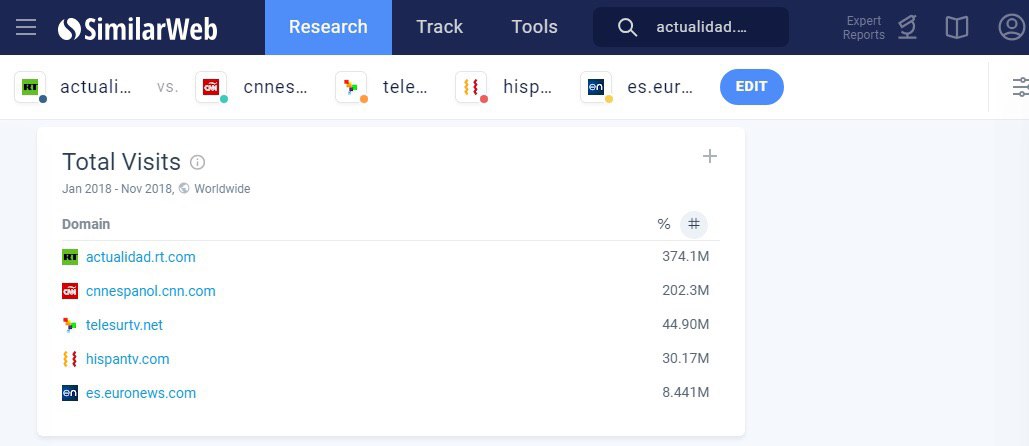This screenshot has height=446, width=1029.
Task: Click the EDIT competitors button
Action: coord(751,87)
